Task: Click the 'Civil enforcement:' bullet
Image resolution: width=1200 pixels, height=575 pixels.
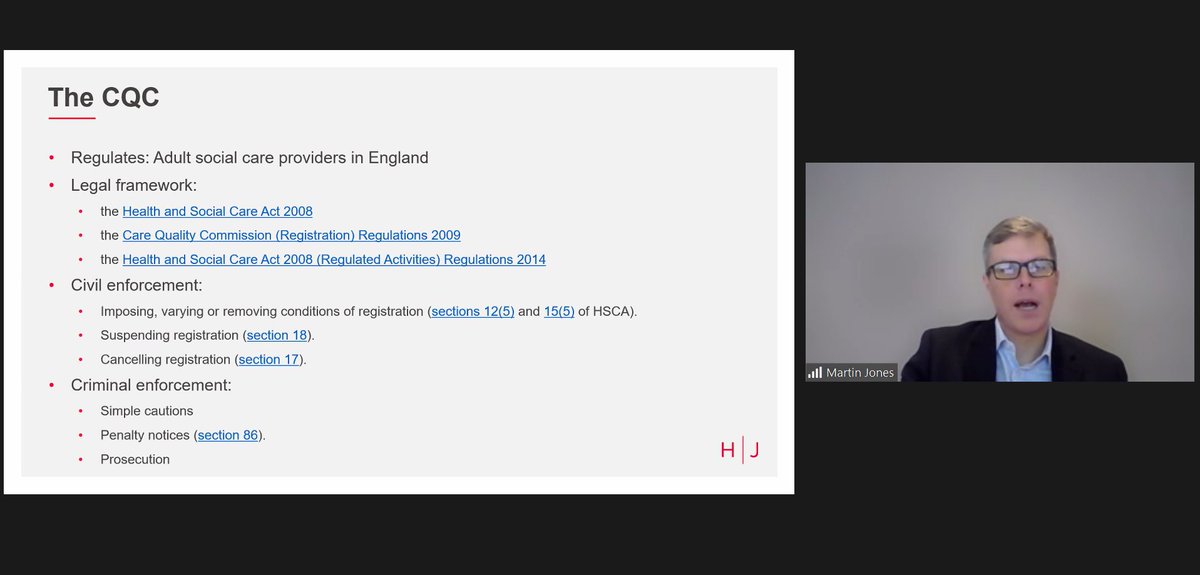Action: tap(136, 285)
